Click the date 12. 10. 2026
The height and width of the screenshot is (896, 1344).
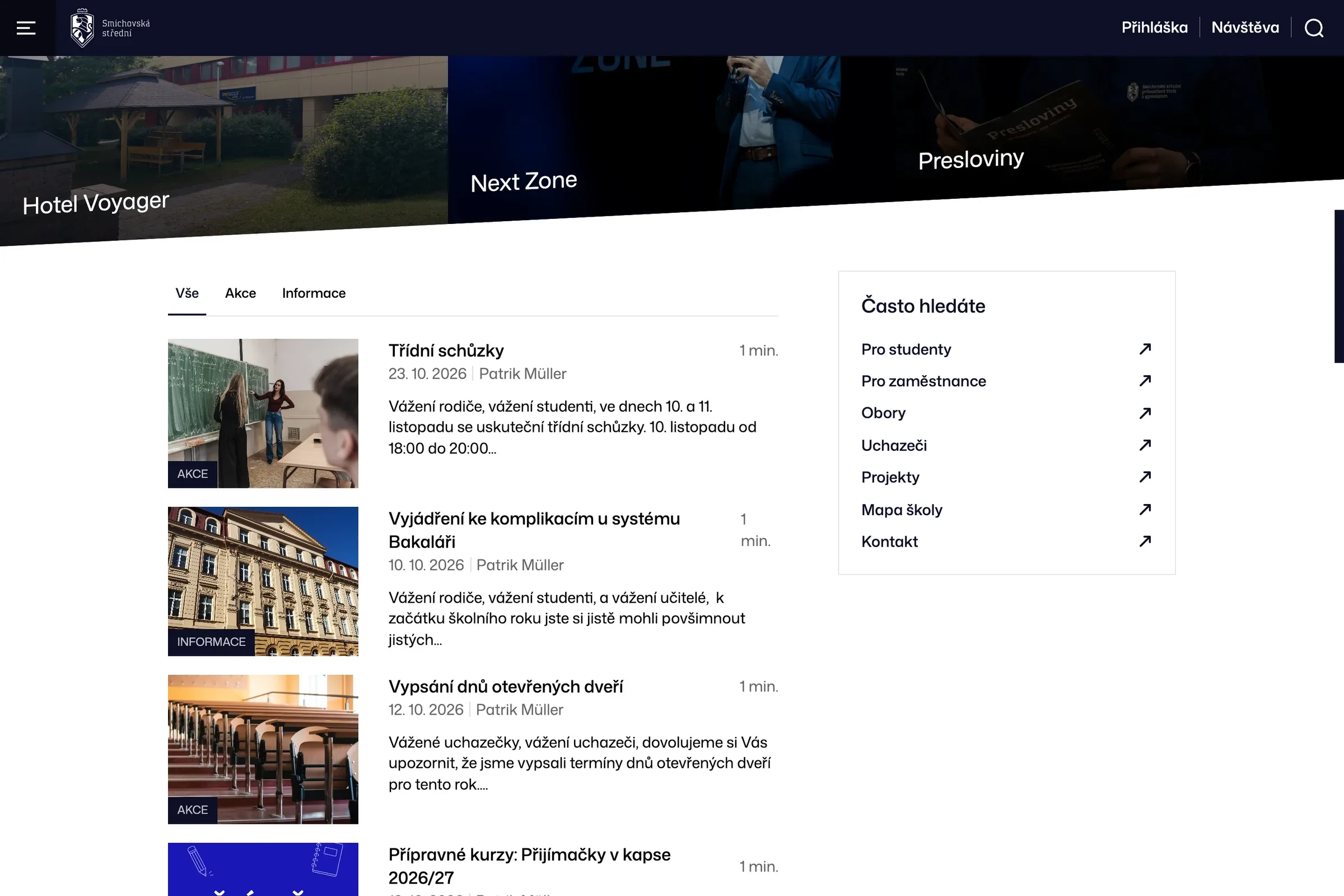pos(426,710)
